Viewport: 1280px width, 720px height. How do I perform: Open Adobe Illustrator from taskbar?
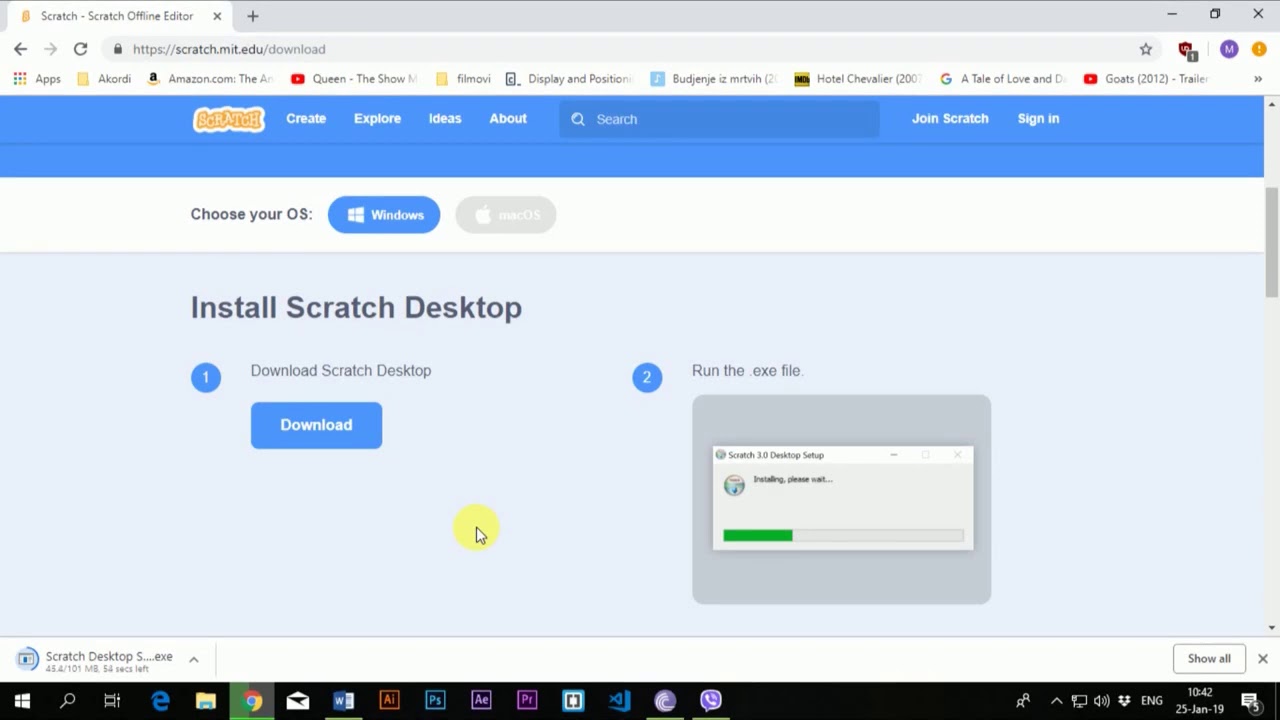coord(390,701)
